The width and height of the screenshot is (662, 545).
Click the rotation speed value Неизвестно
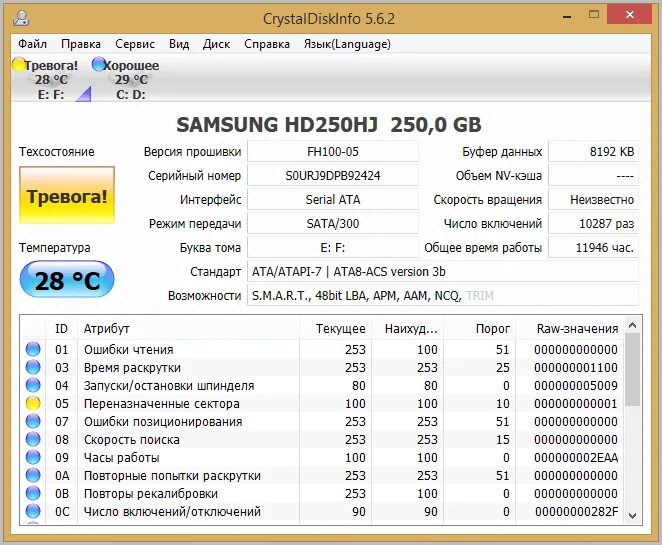point(593,200)
